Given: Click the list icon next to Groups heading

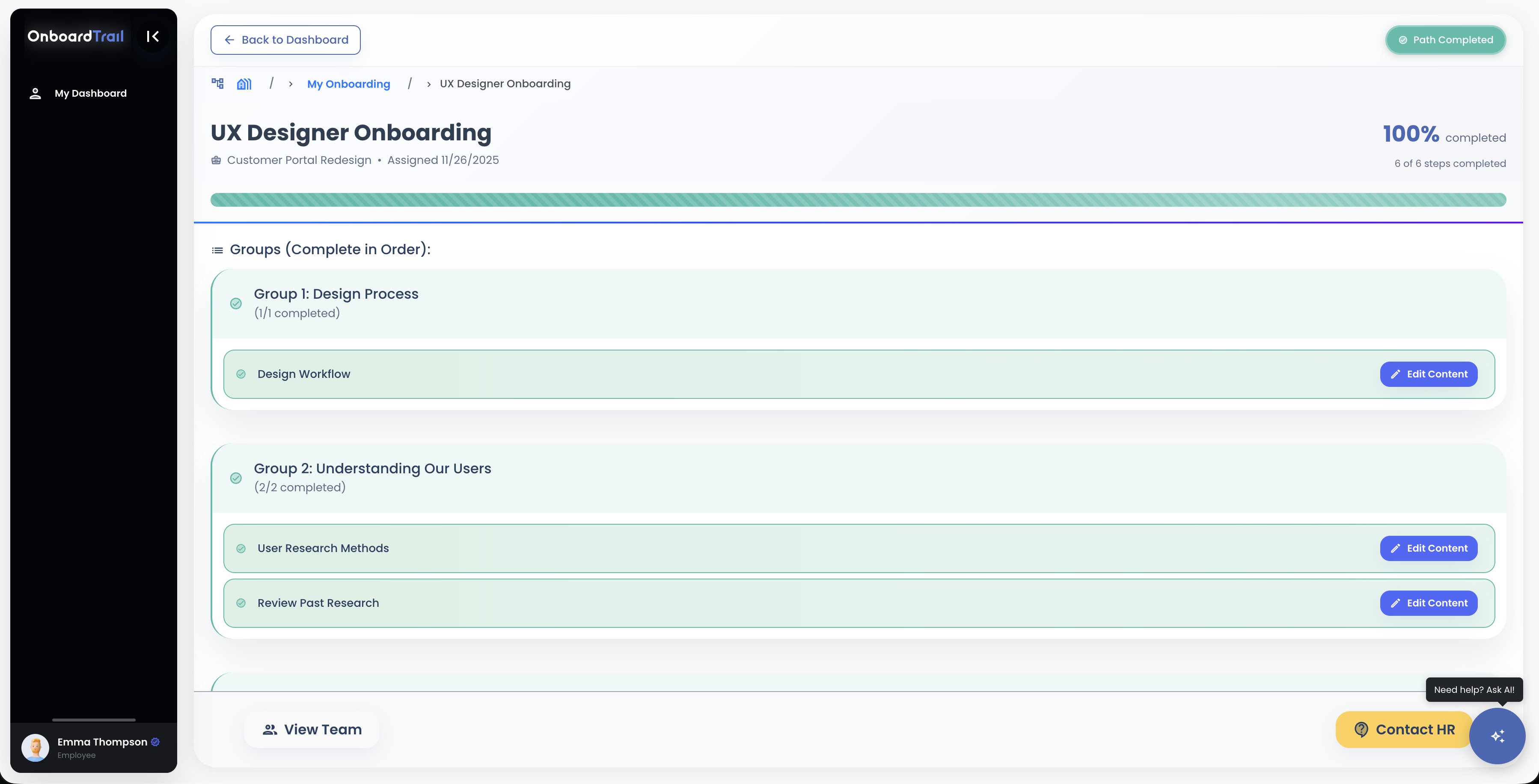Looking at the screenshot, I should pos(217,249).
